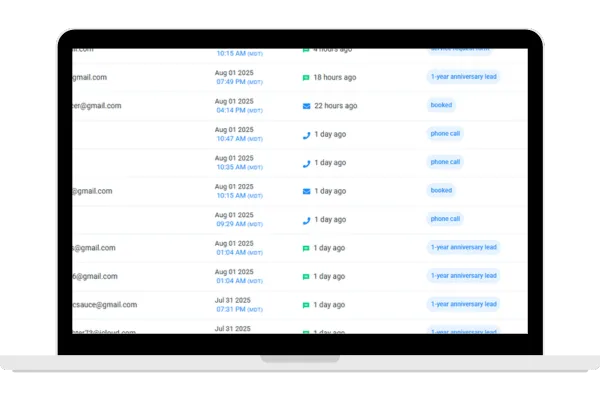Click the 22 hours ago text
Image resolution: width=600 pixels, height=400 pixels.
[336, 106]
